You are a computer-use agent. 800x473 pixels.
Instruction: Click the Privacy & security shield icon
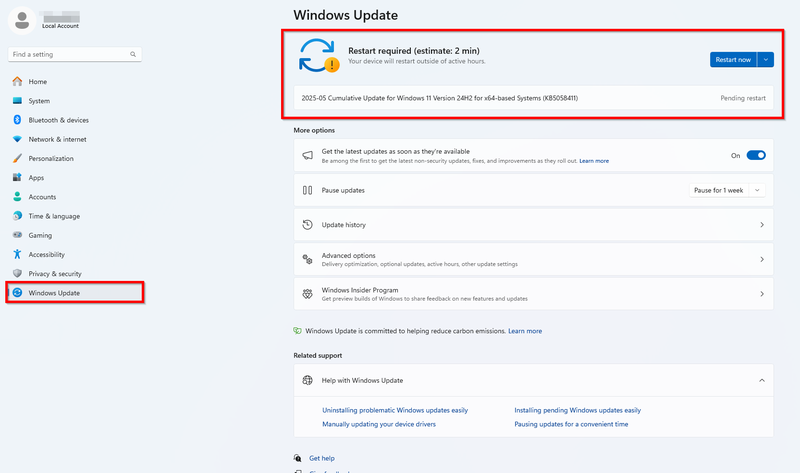pyautogui.click(x=17, y=273)
